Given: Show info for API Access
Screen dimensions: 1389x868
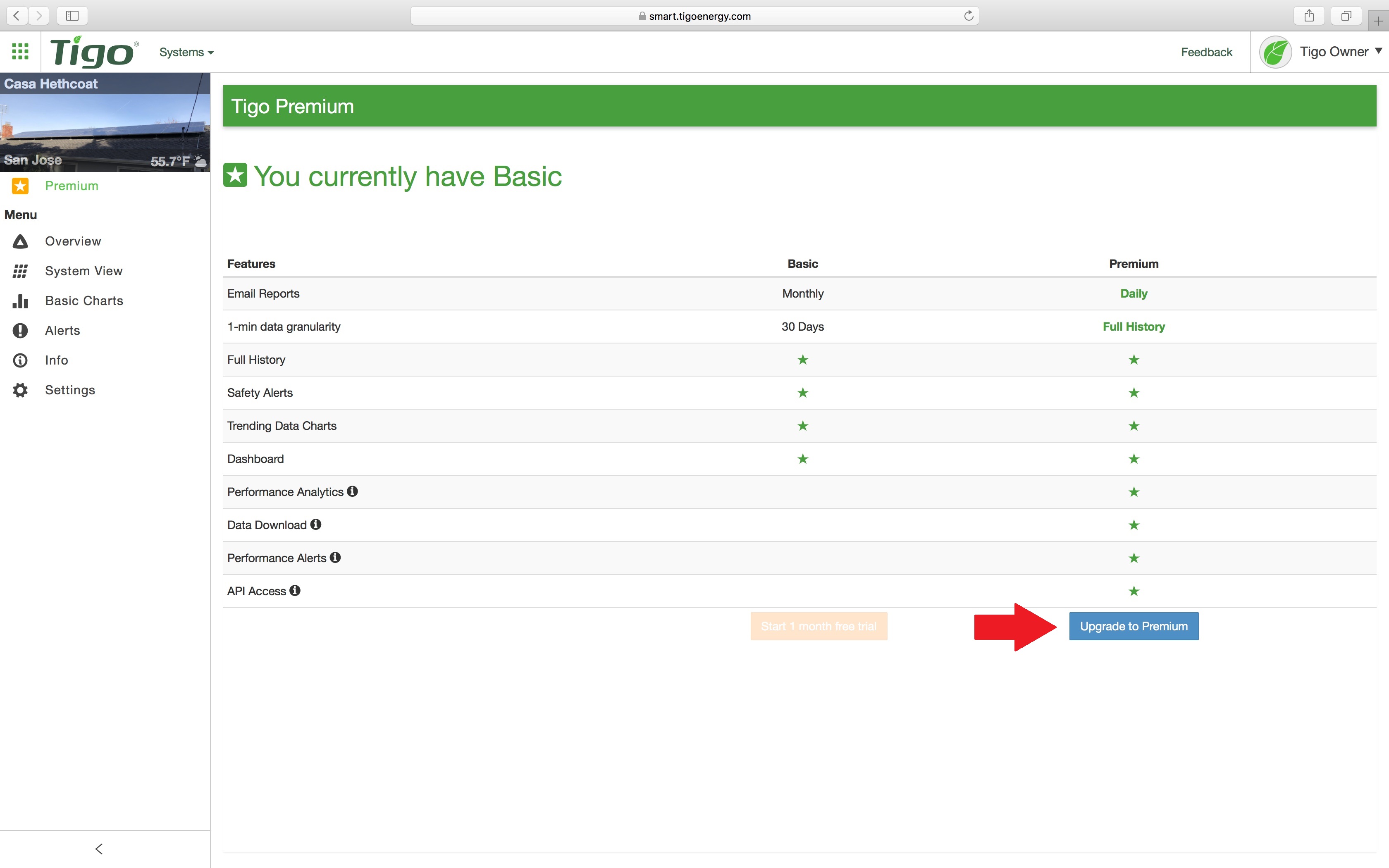Looking at the screenshot, I should tap(295, 590).
